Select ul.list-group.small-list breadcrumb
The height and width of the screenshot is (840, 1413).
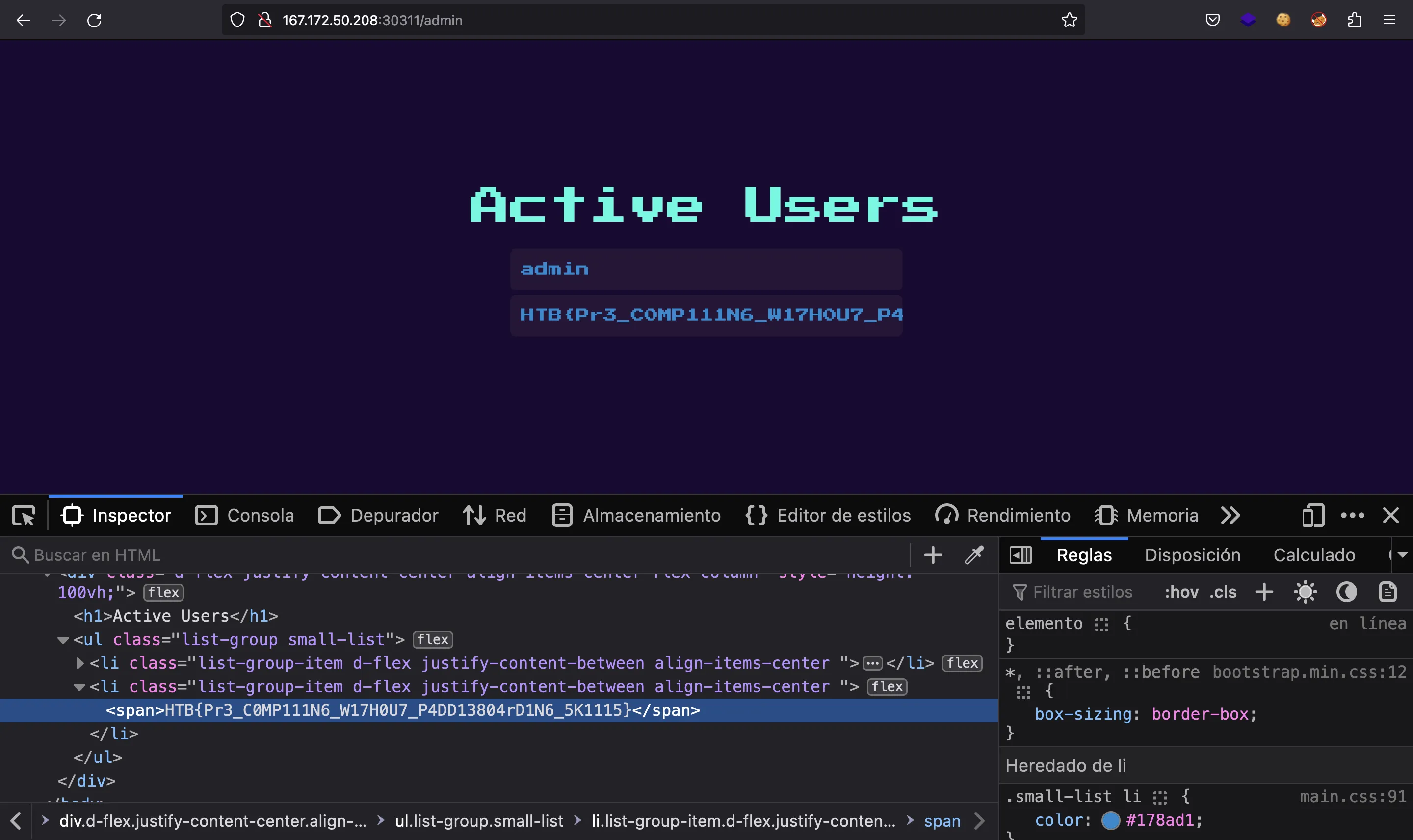pyautogui.click(x=479, y=821)
